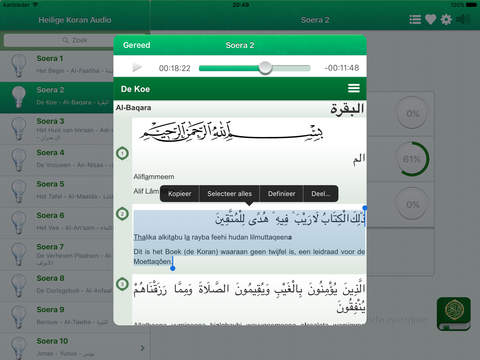
Task: Tap the green Quran book icon
Action: click(454, 313)
